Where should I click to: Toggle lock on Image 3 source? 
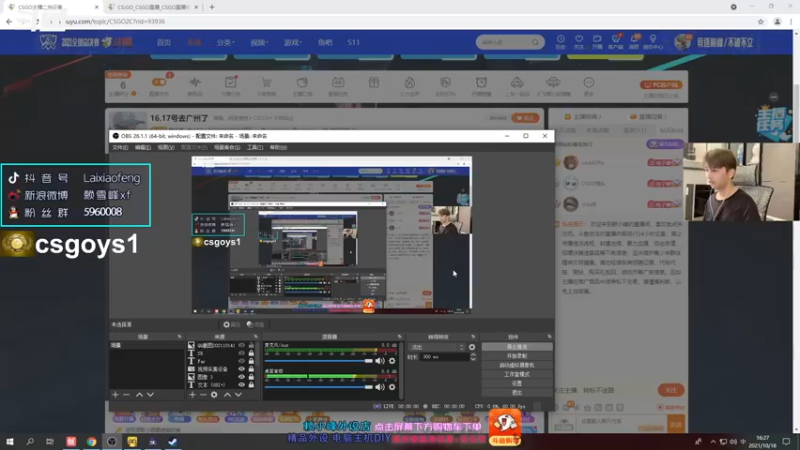pos(251,377)
